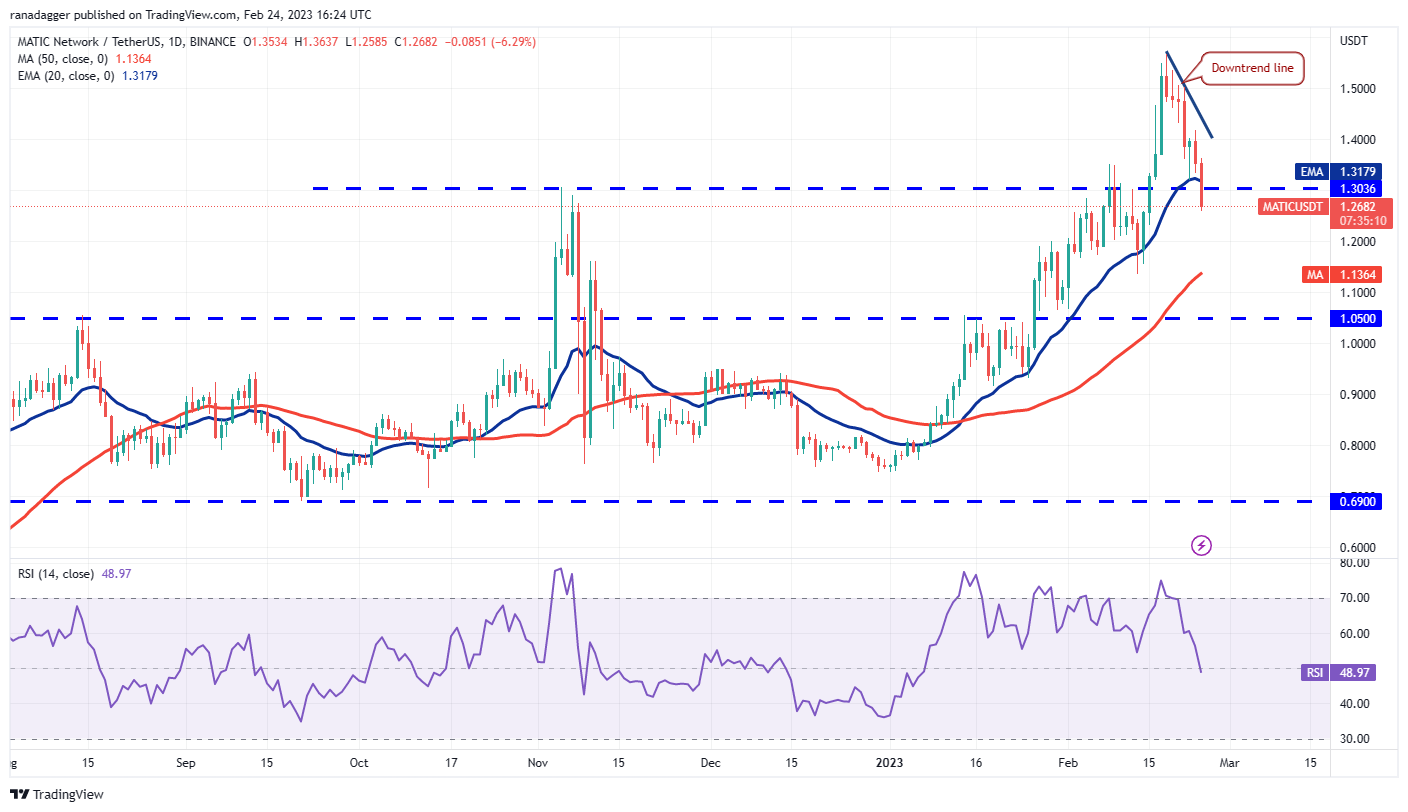Viewport: 1408px width, 812px height.
Task: Click the 80.00 RSI axis label
Action: coord(1354,563)
